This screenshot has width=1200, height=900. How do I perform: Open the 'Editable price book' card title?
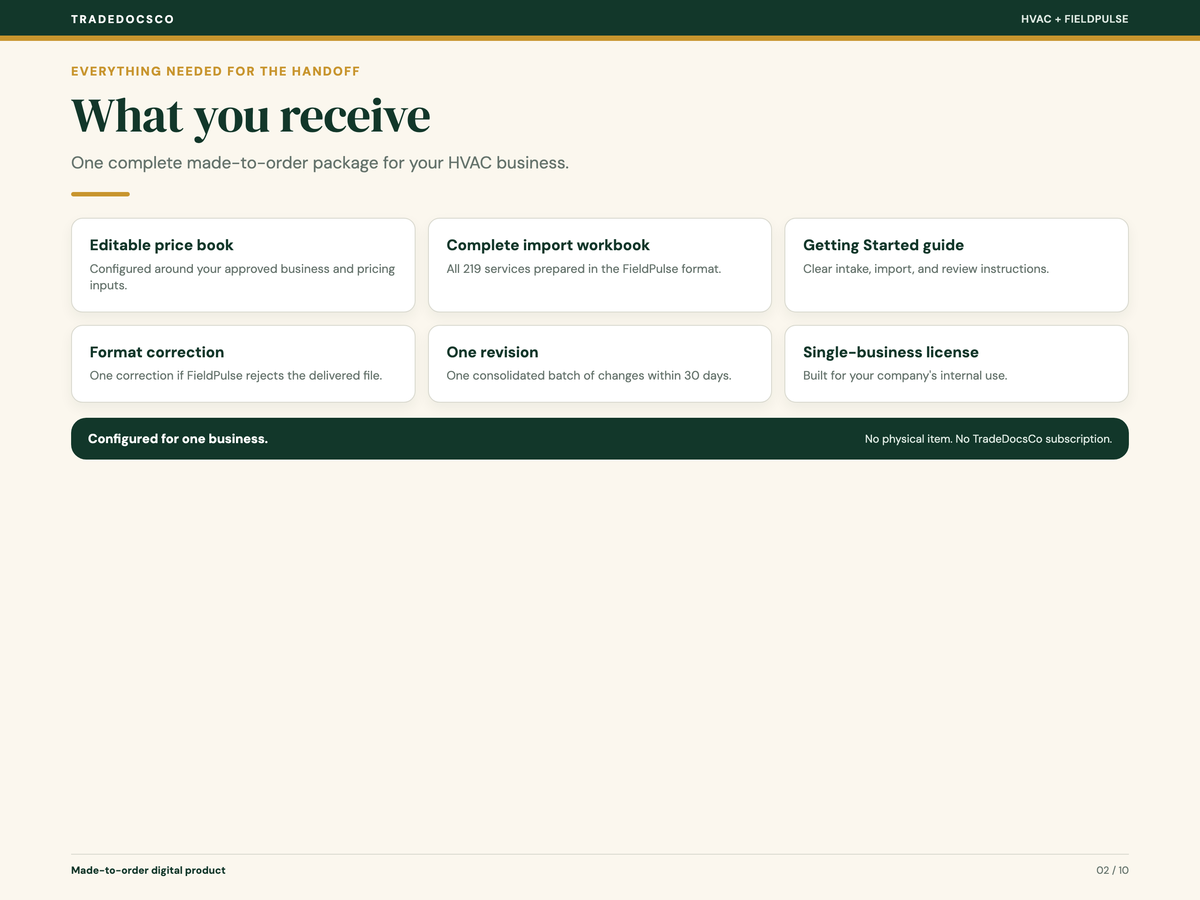(x=162, y=245)
